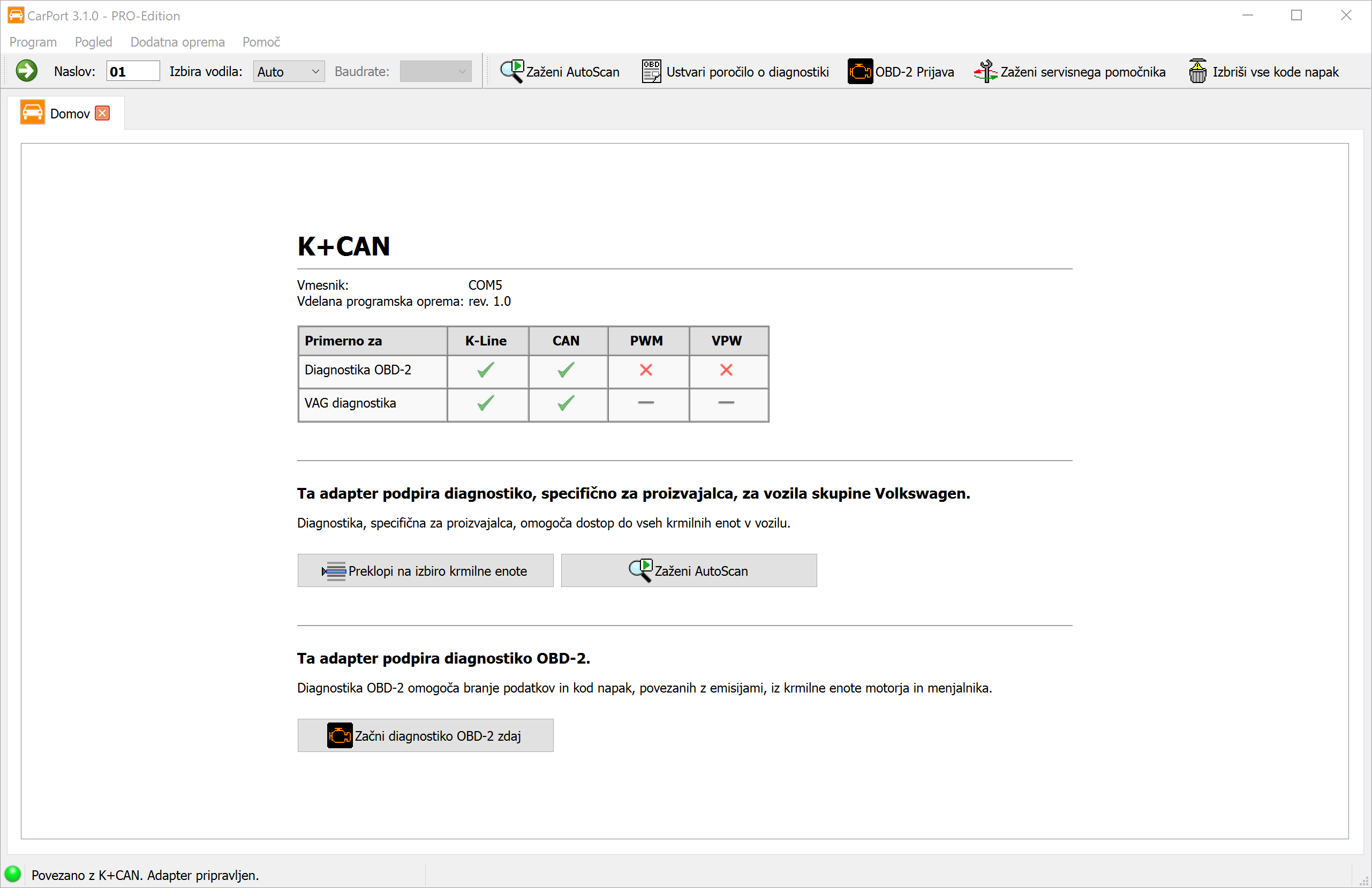Image resolution: width=1372 pixels, height=888 pixels.
Task: Click Preklopi na izbiro krmilne enote button
Action: [425, 571]
